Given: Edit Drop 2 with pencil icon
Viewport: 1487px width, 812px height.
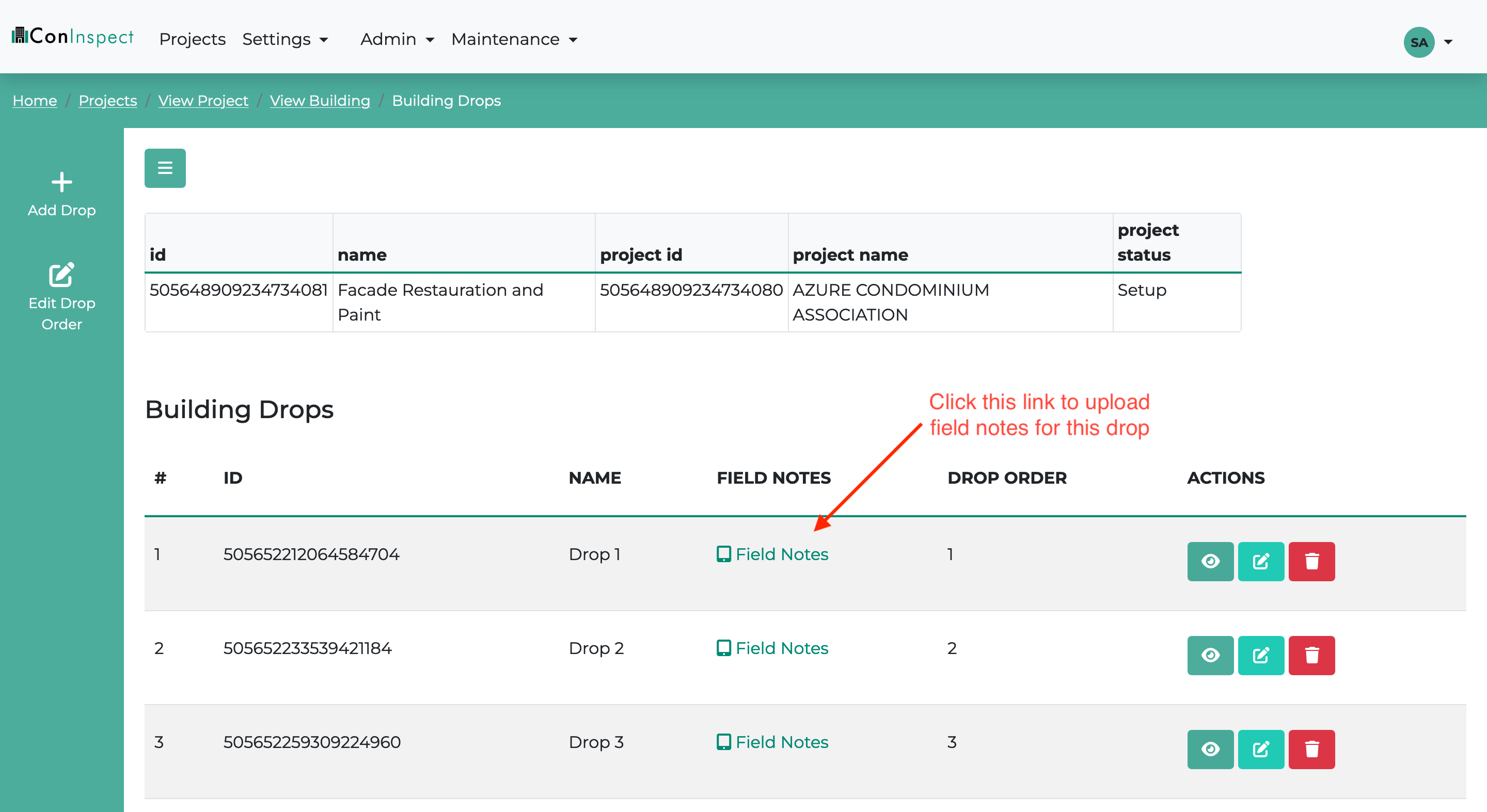Looking at the screenshot, I should (1261, 655).
